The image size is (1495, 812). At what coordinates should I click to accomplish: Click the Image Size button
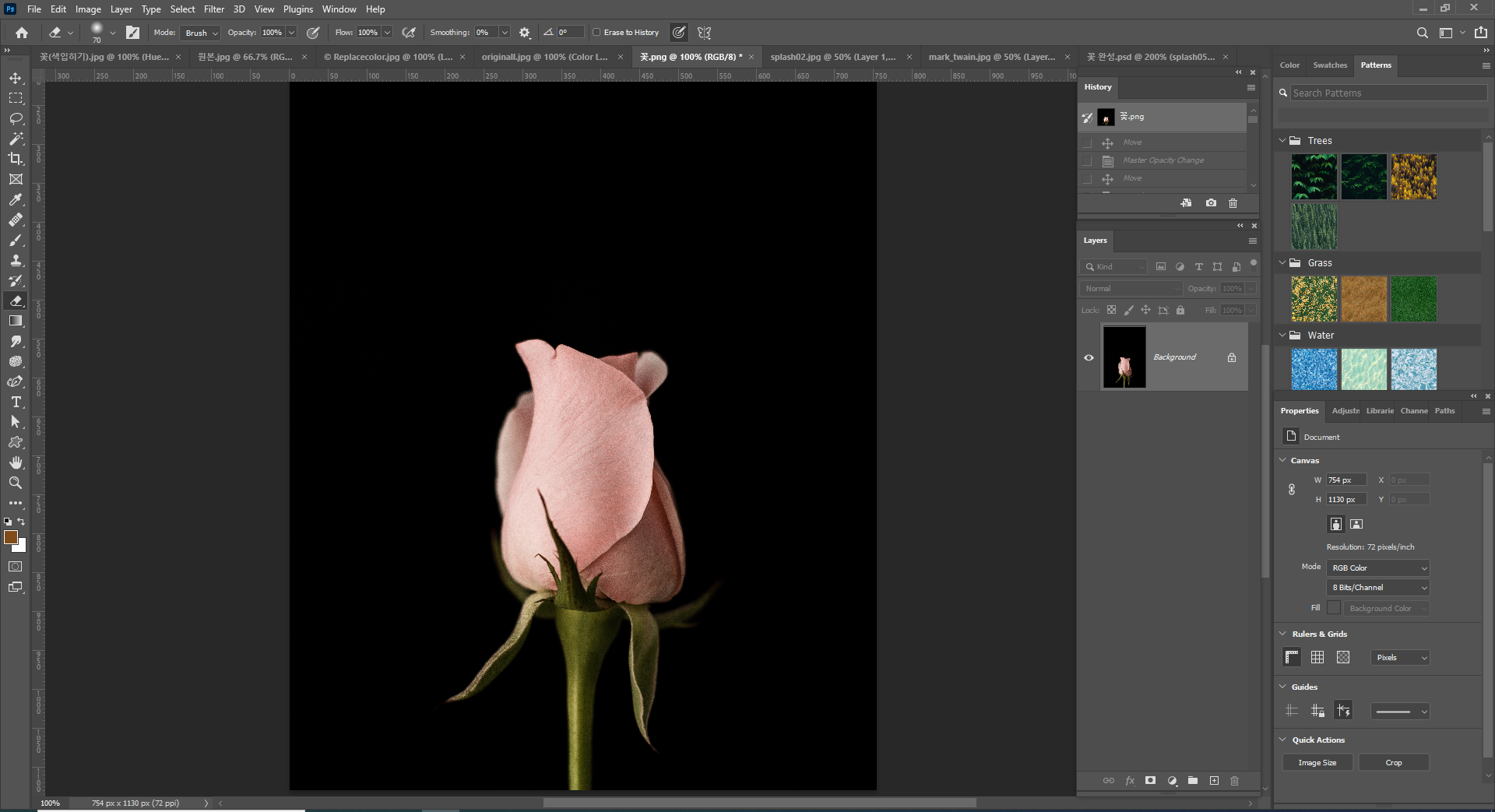(x=1317, y=763)
